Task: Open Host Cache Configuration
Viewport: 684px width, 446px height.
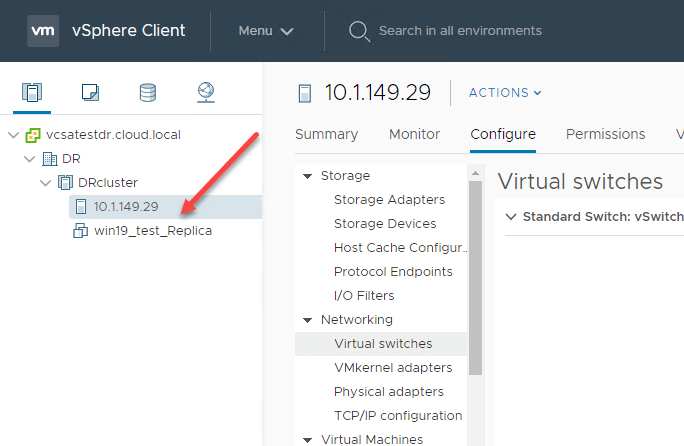Action: click(400, 248)
